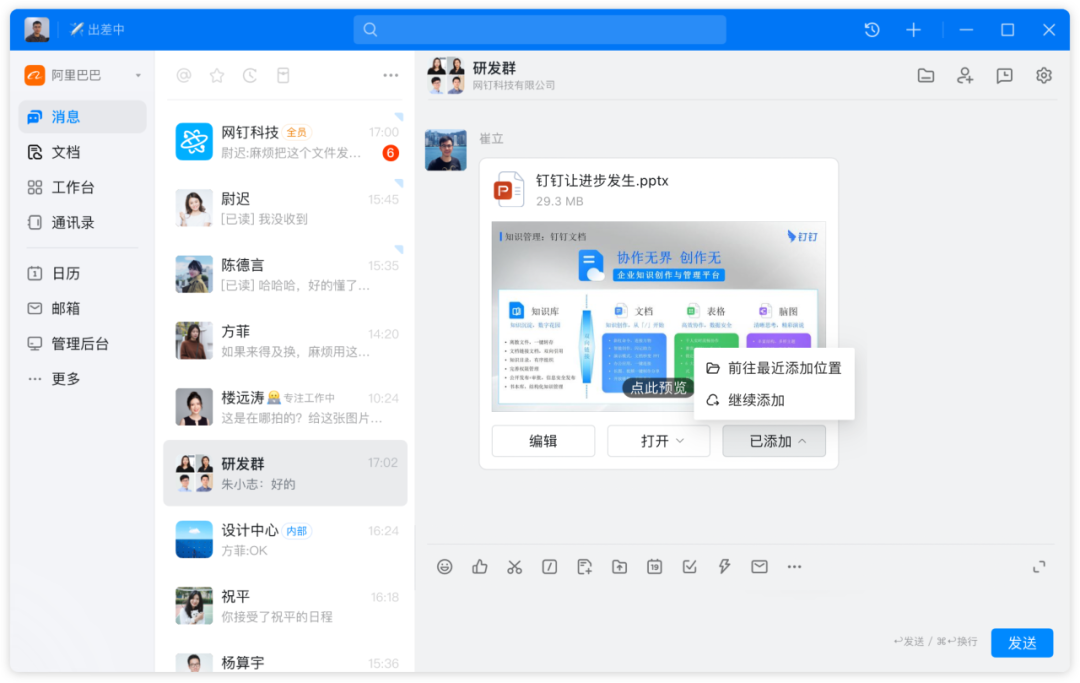Click the new document icon in toolbar
This screenshot has width=1080, height=683.
tap(585, 567)
